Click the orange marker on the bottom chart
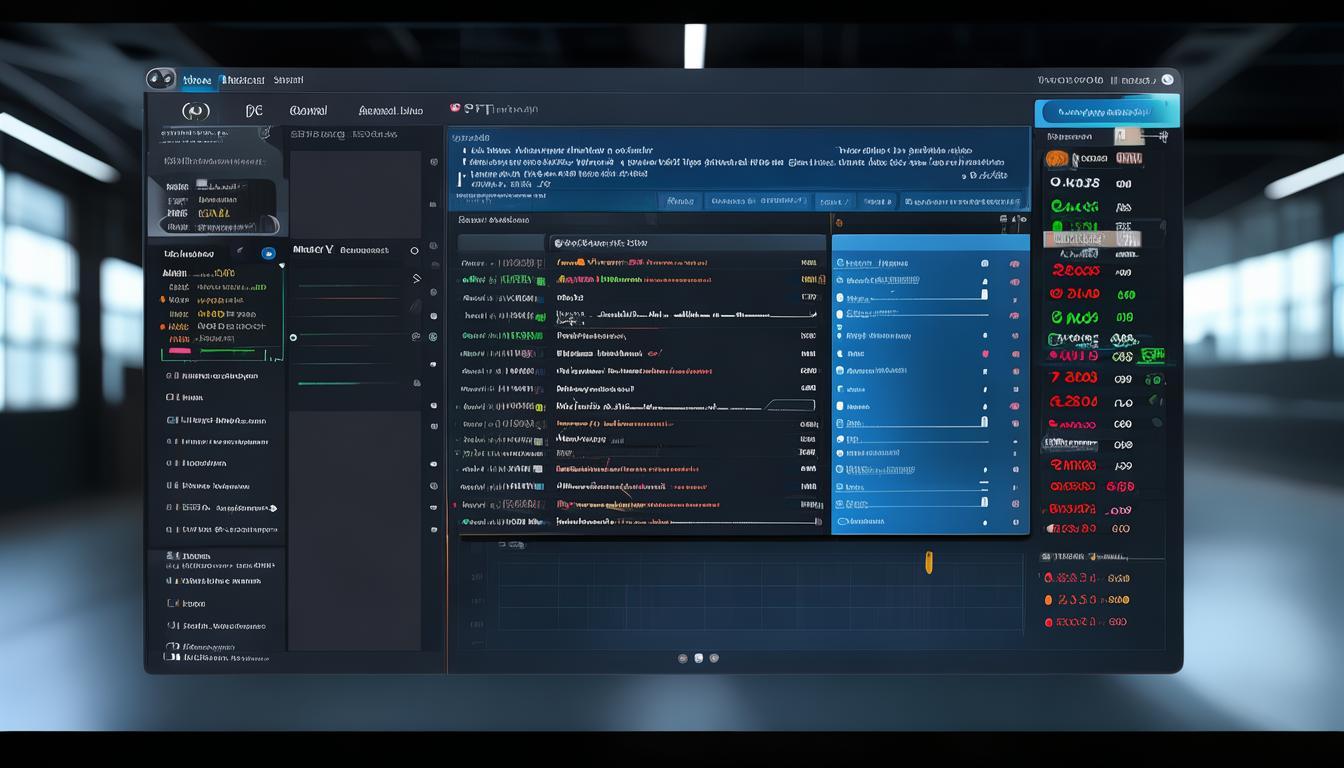This screenshot has width=1344, height=768. [x=928, y=562]
